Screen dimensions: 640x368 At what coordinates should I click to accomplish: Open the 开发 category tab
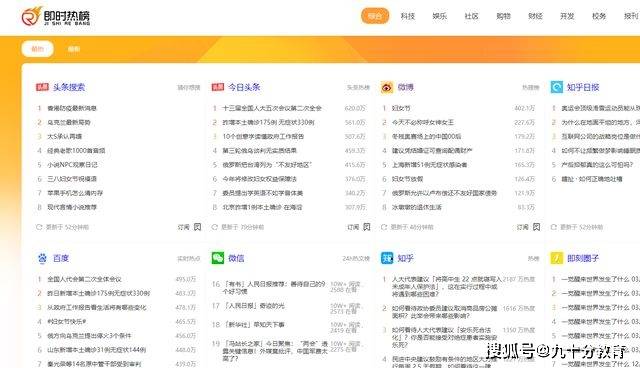pyautogui.click(x=567, y=16)
